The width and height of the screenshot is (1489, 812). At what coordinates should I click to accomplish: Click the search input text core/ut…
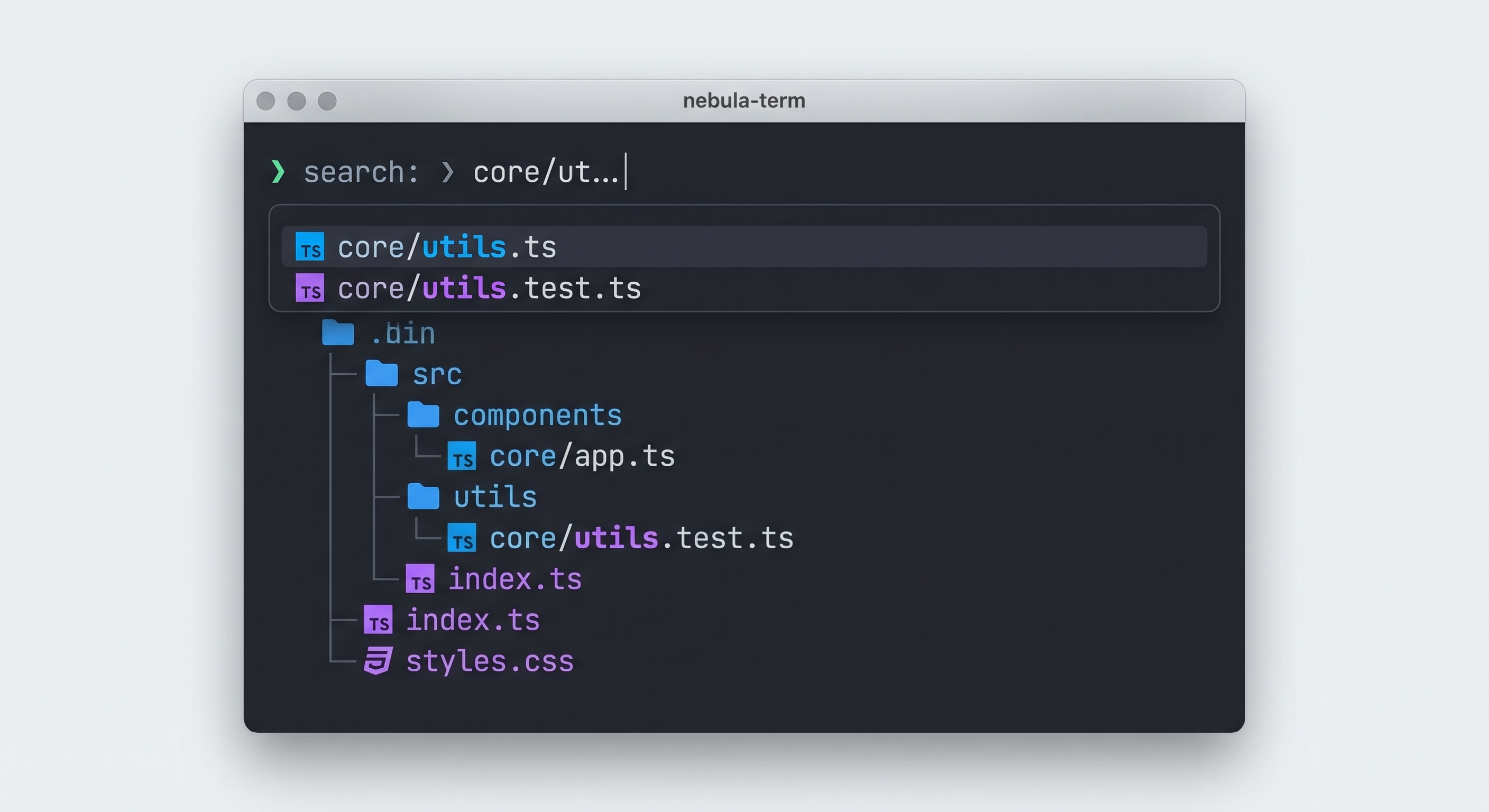545,172
